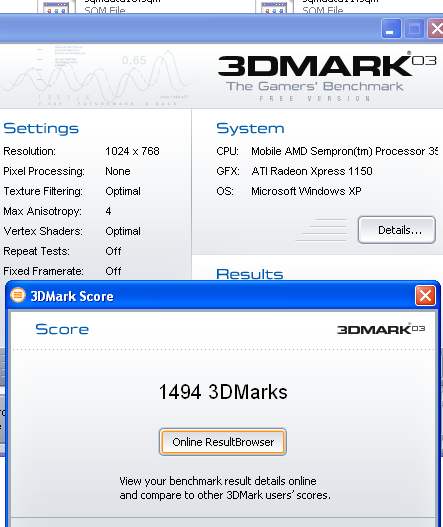Click Texture Filtering value Optimal

(123, 191)
